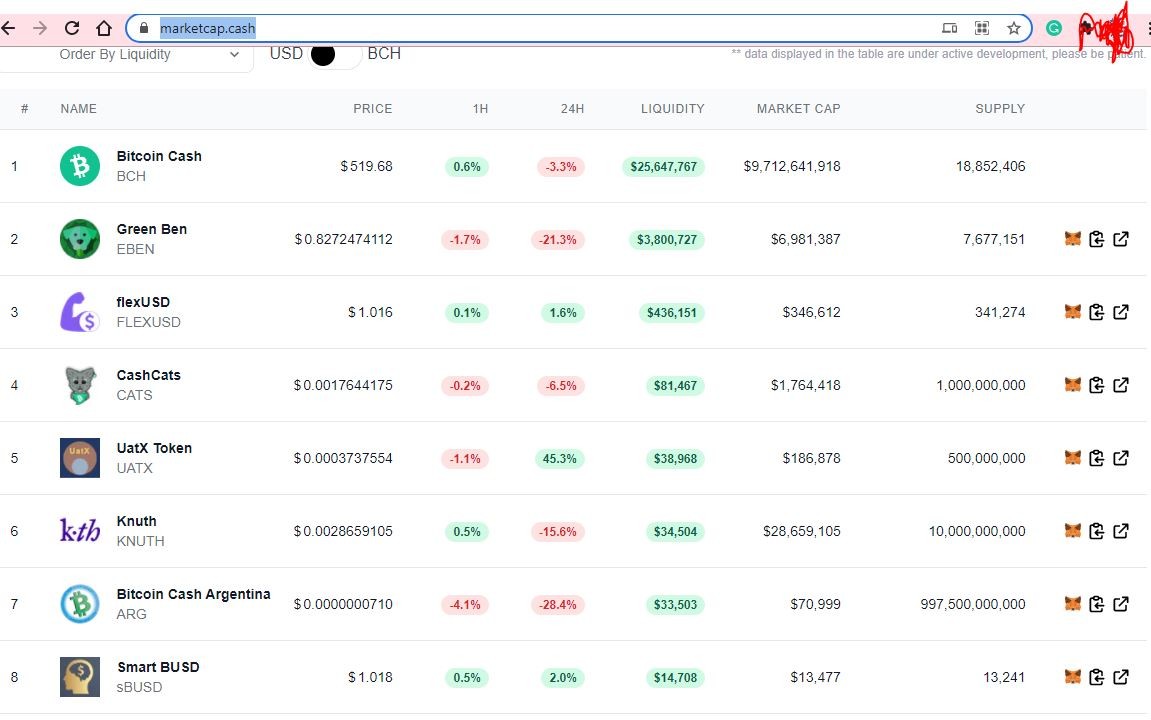
Task: Toggle currency switch between USD and BCH
Action: (335, 54)
